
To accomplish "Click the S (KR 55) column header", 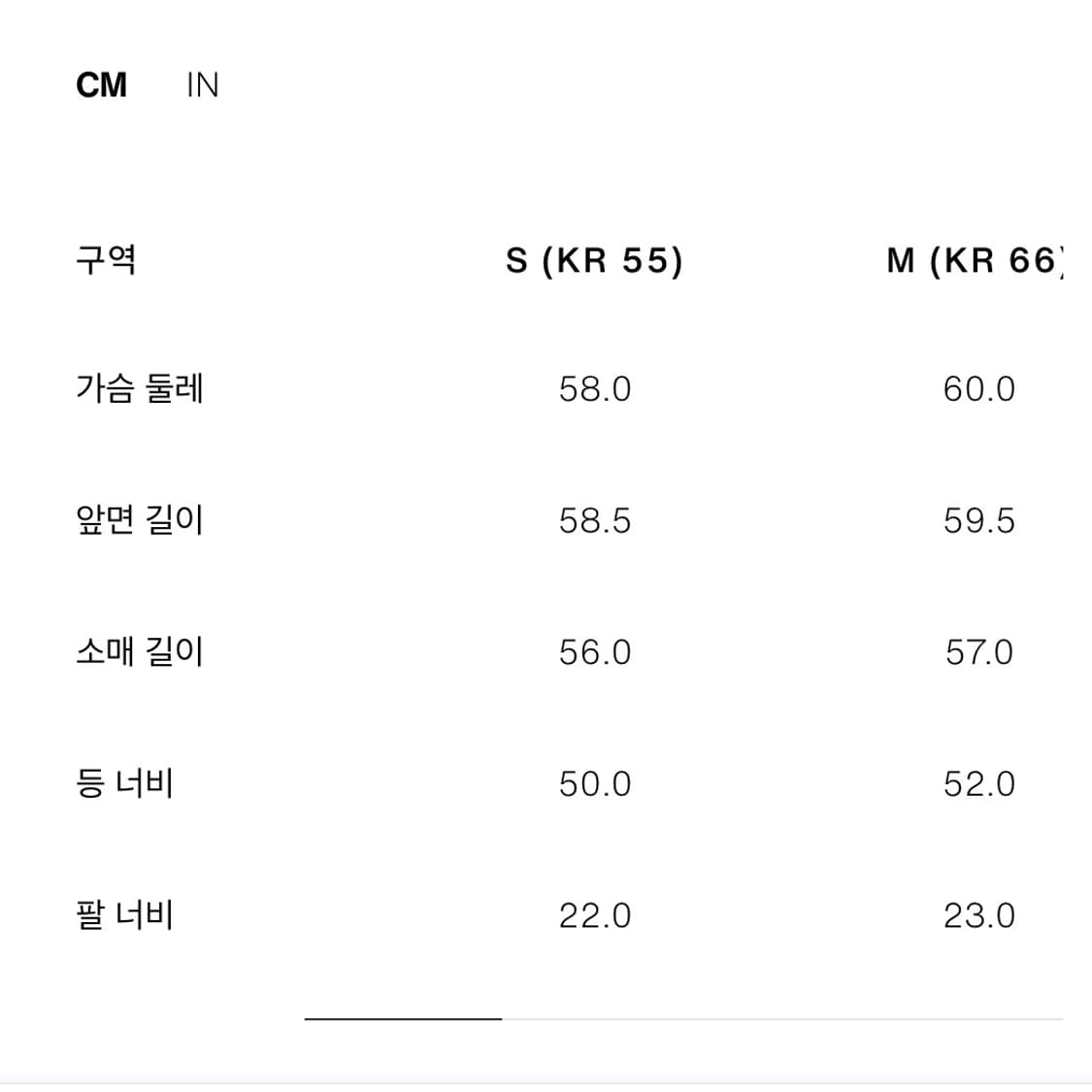I will tap(596, 259).
